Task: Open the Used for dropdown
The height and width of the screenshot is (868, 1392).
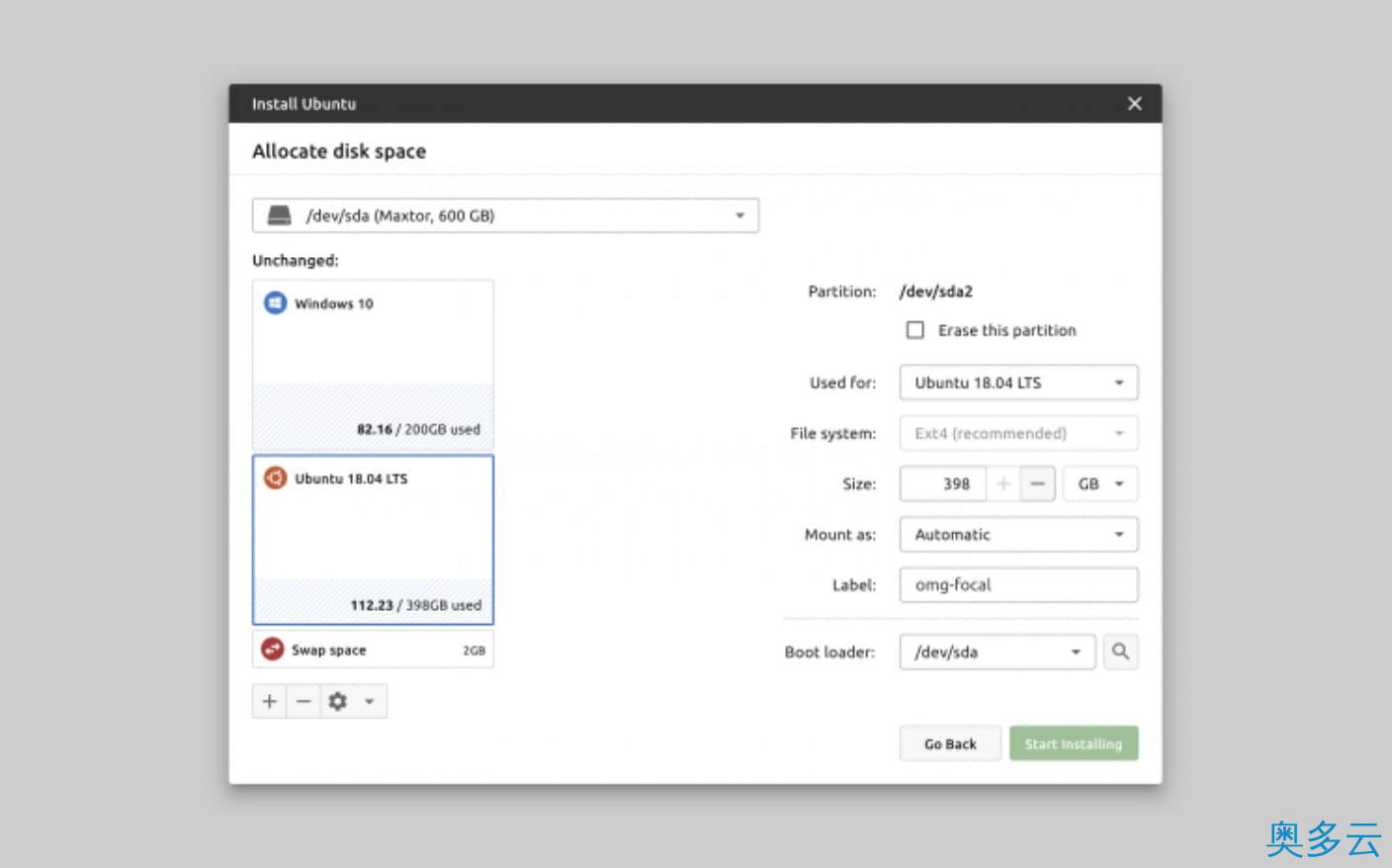Action: [x=1018, y=383]
